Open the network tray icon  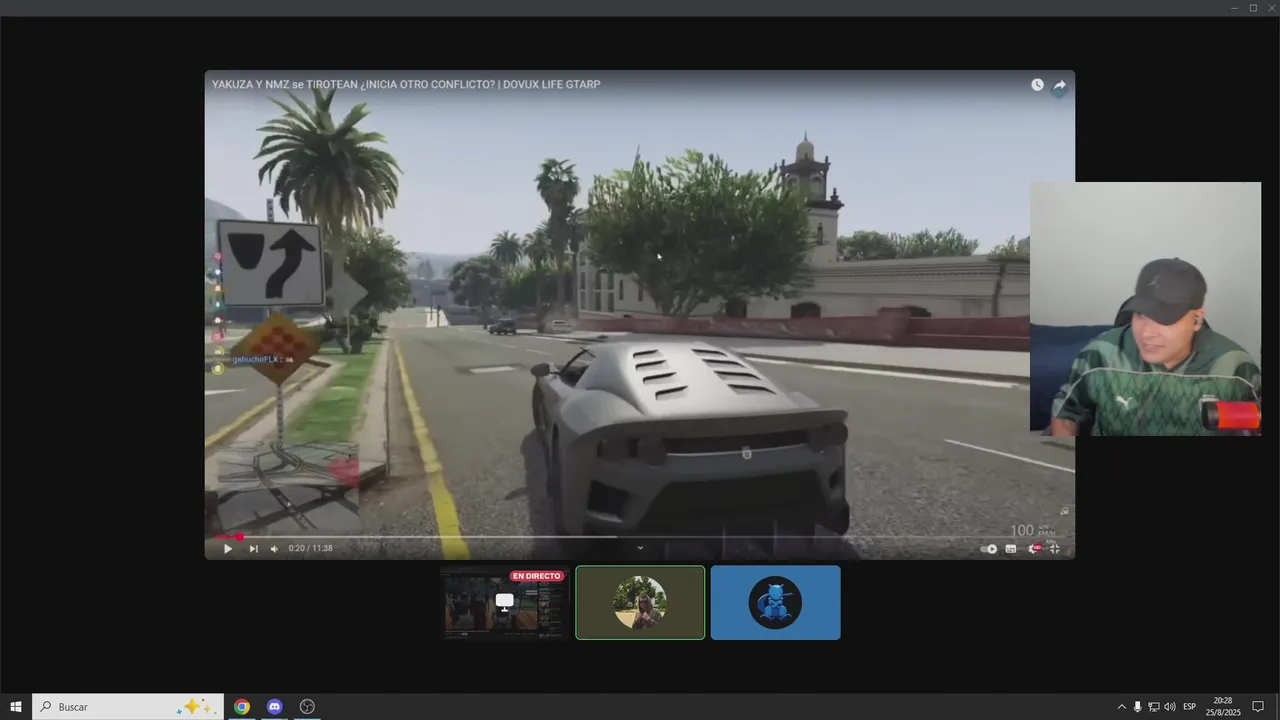coord(1154,707)
